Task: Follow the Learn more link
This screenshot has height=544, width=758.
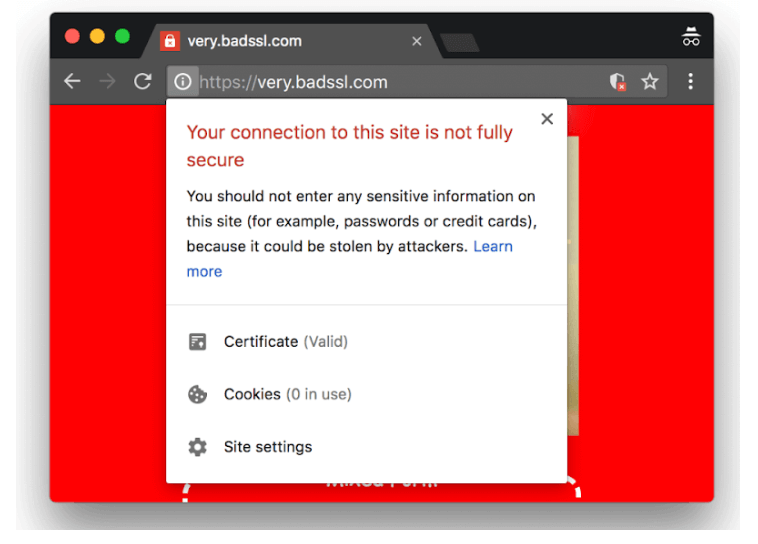Action: (492, 246)
